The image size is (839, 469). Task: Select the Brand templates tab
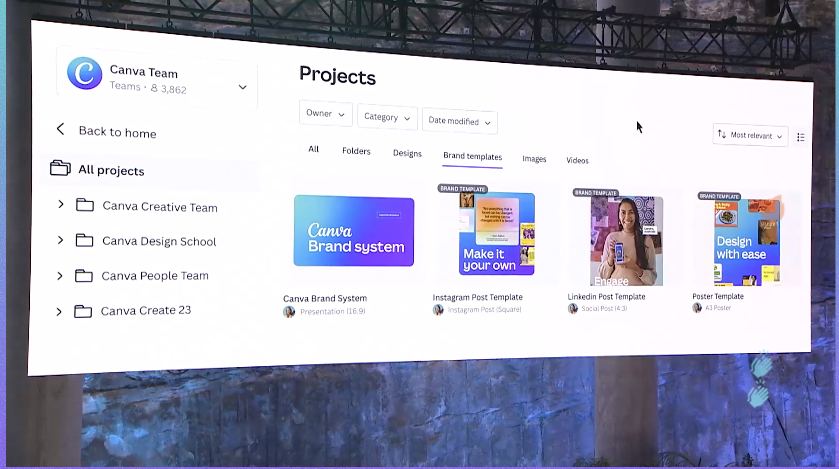click(472, 156)
